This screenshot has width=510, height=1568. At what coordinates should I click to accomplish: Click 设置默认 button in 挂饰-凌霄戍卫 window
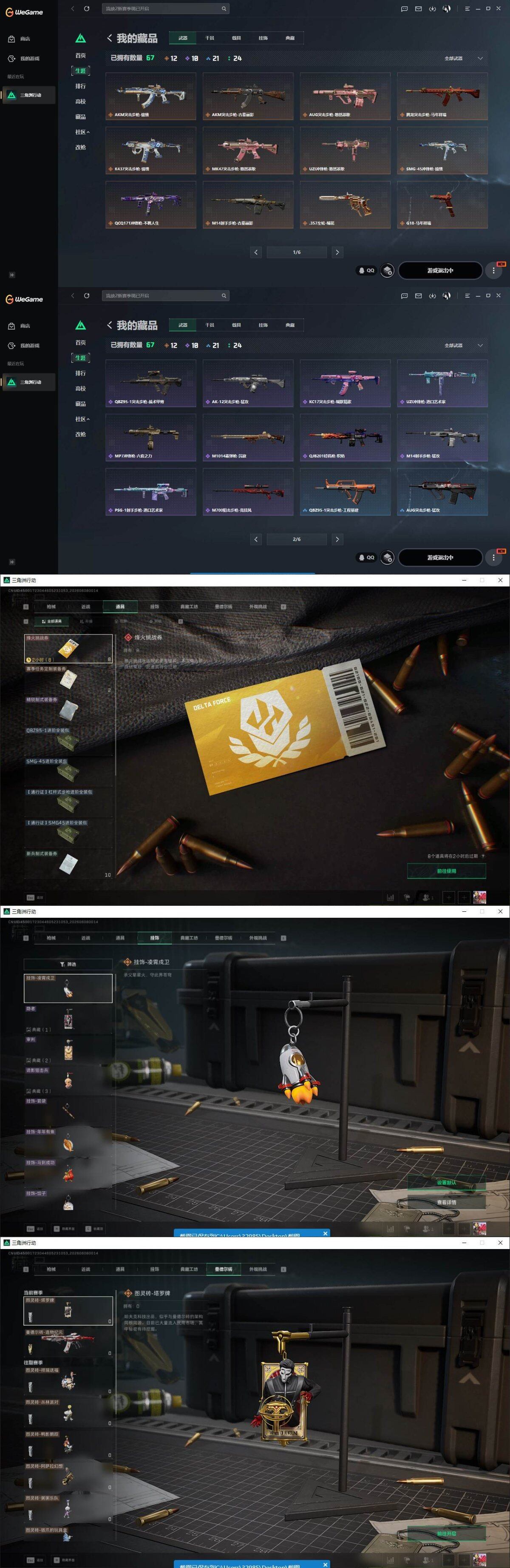[x=446, y=1183]
